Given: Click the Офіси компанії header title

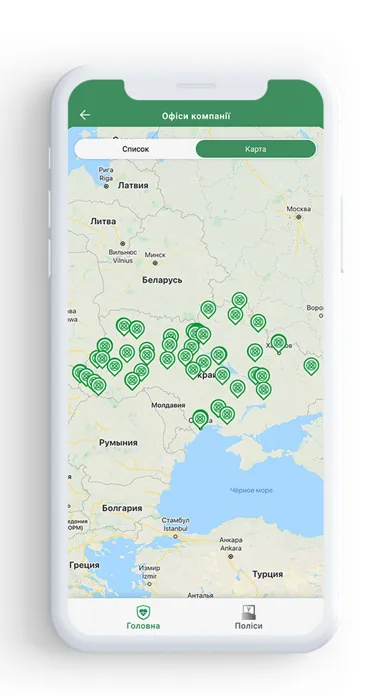Looking at the screenshot, I should point(196,116).
